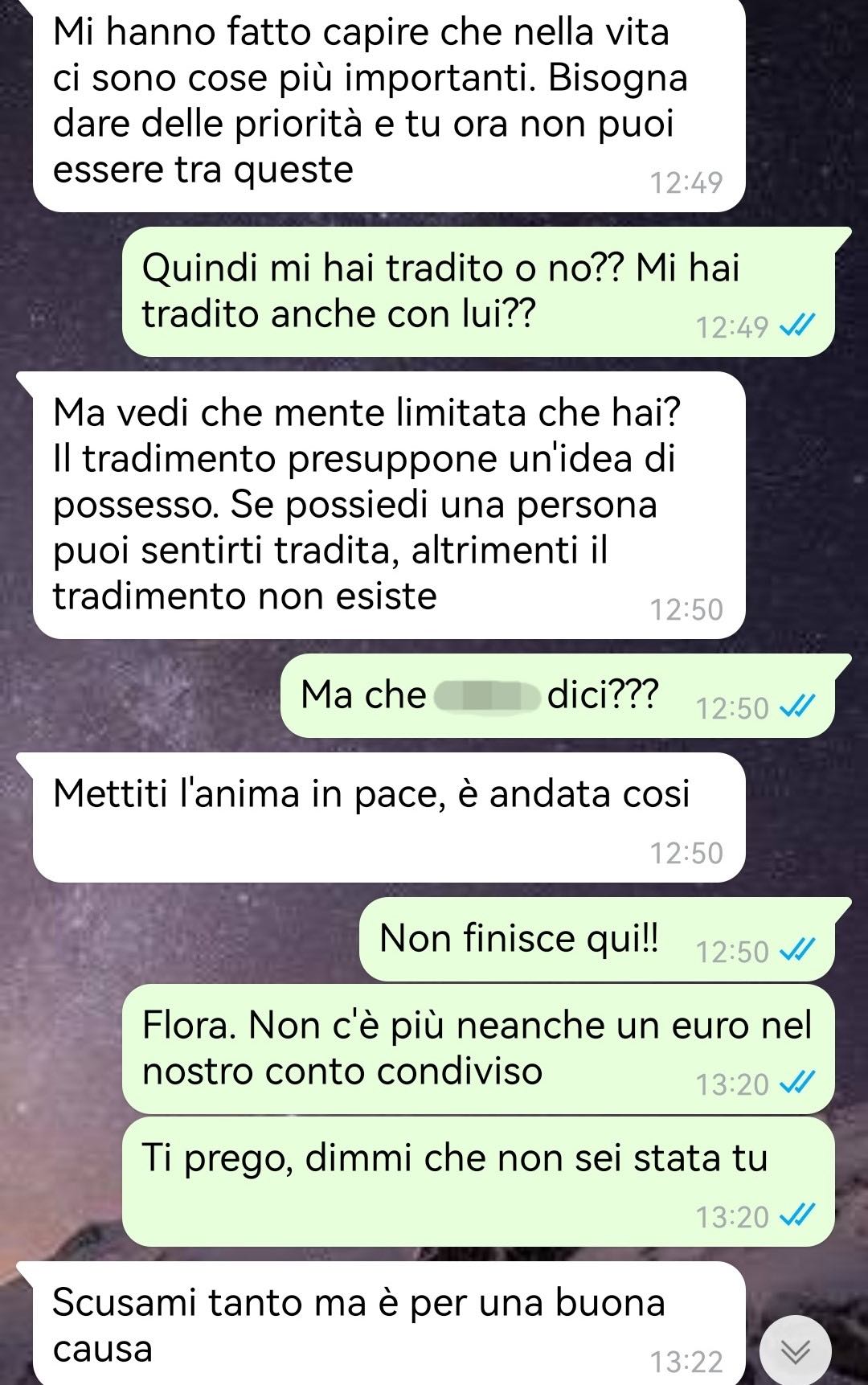
Task: Tap the read-receipt ticks on 'Non finisce qui!!'
Action: point(798,950)
